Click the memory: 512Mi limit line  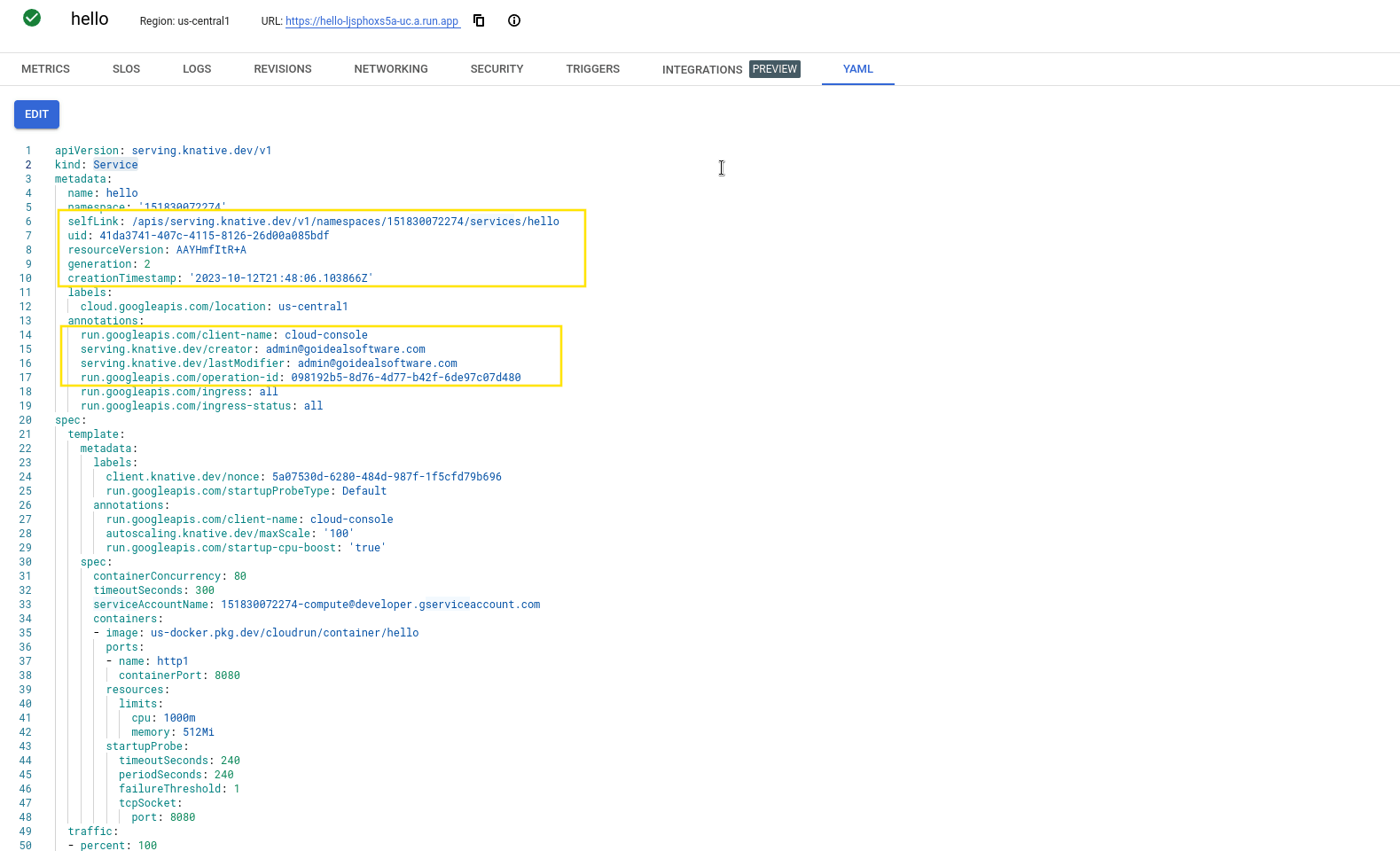(173, 732)
